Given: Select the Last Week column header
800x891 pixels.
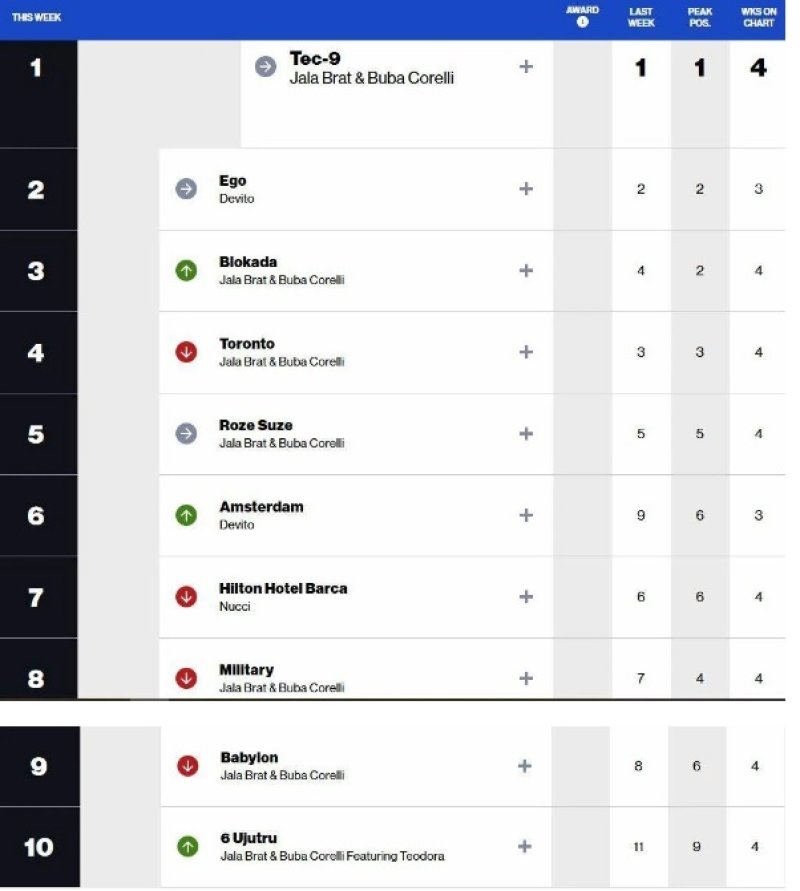Looking at the screenshot, I should 641,17.
